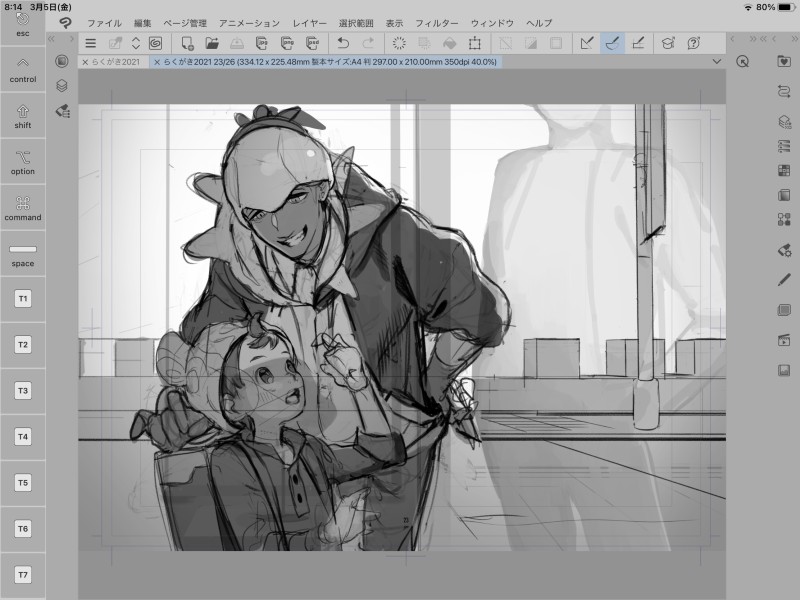Tap the T4 edge key
This screenshot has height=600, width=800.
click(22, 437)
